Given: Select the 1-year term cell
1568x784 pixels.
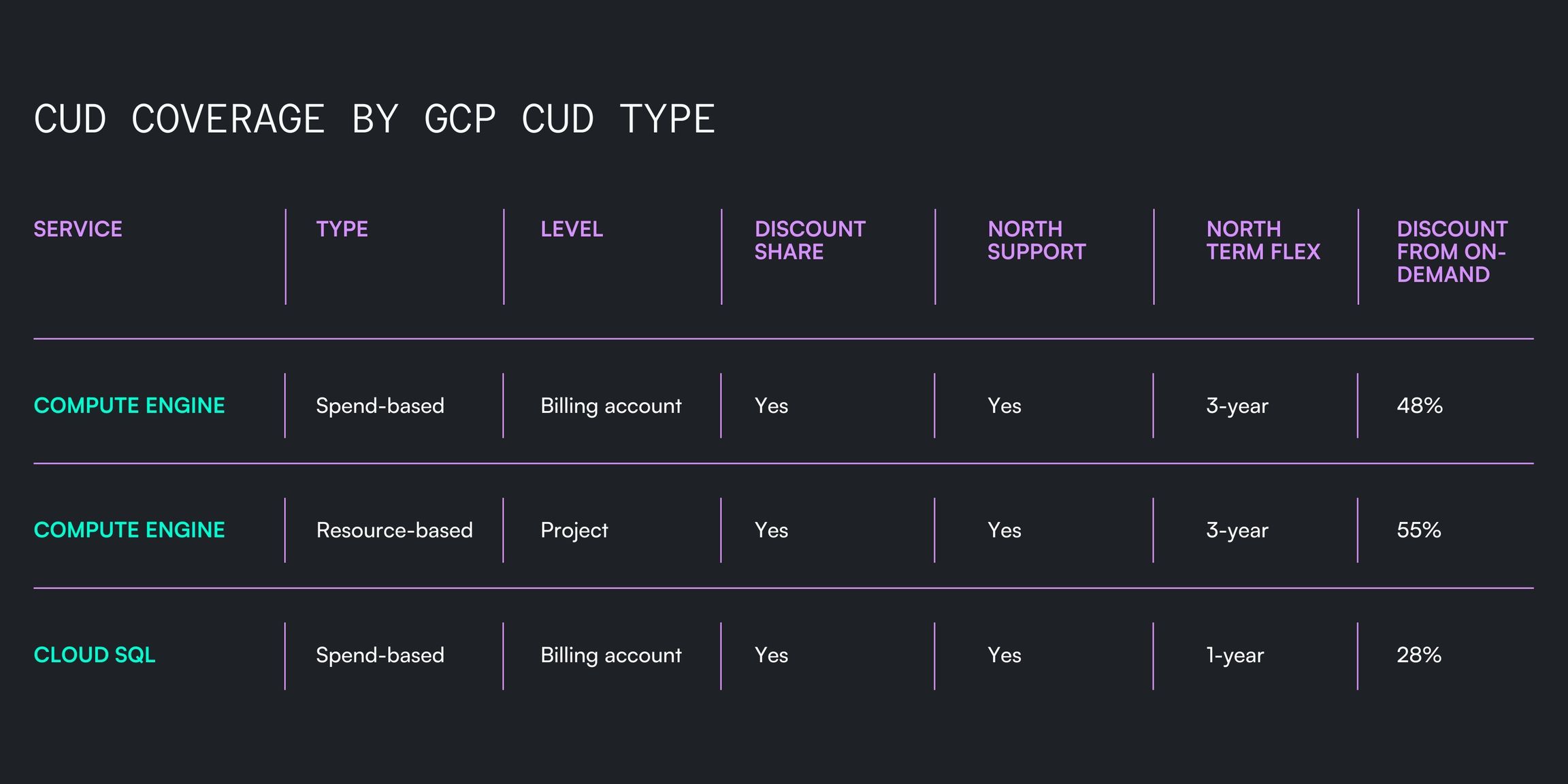Looking at the screenshot, I should click(x=1235, y=655).
